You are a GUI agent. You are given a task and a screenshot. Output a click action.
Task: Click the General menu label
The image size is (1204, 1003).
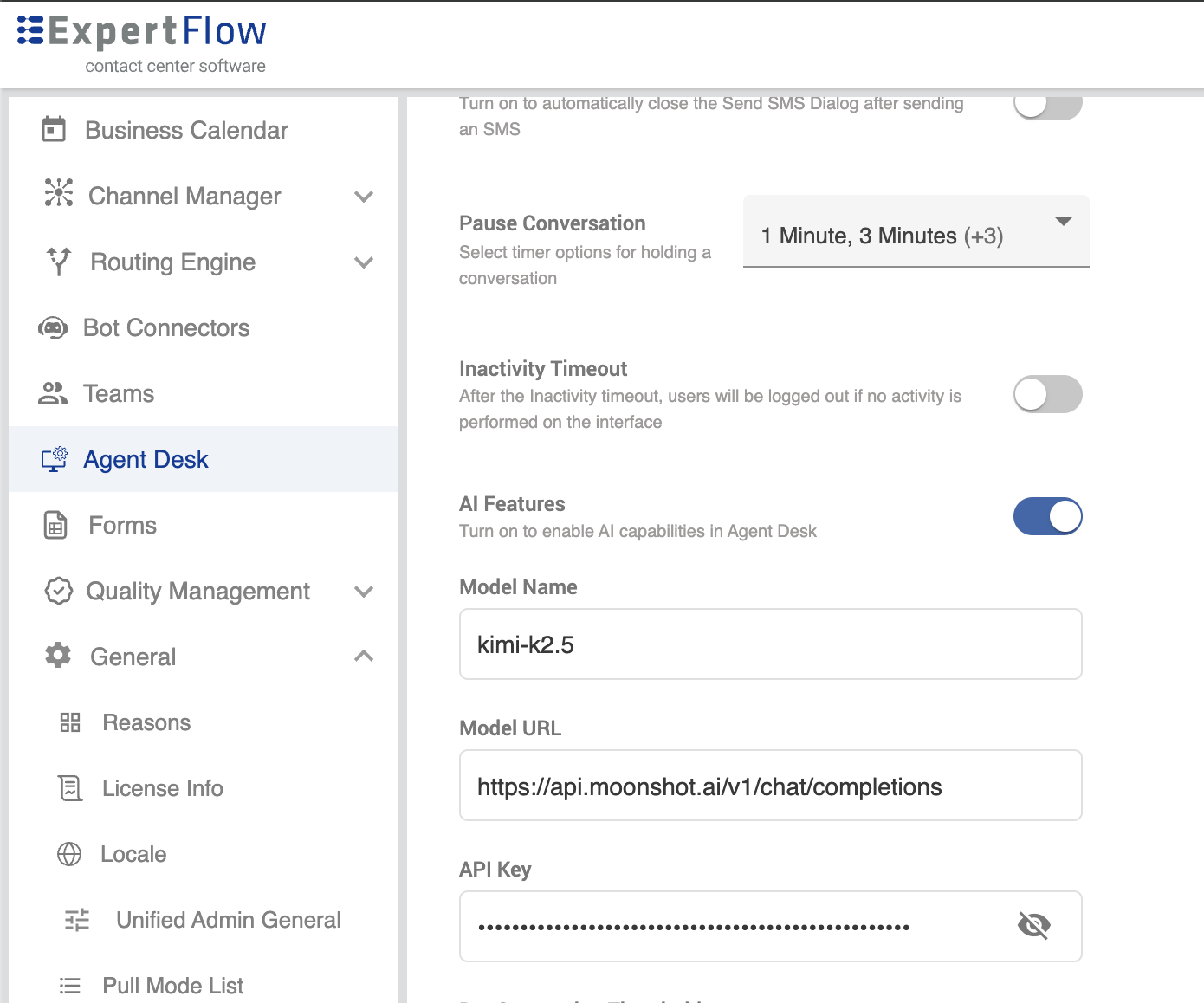coord(133,657)
